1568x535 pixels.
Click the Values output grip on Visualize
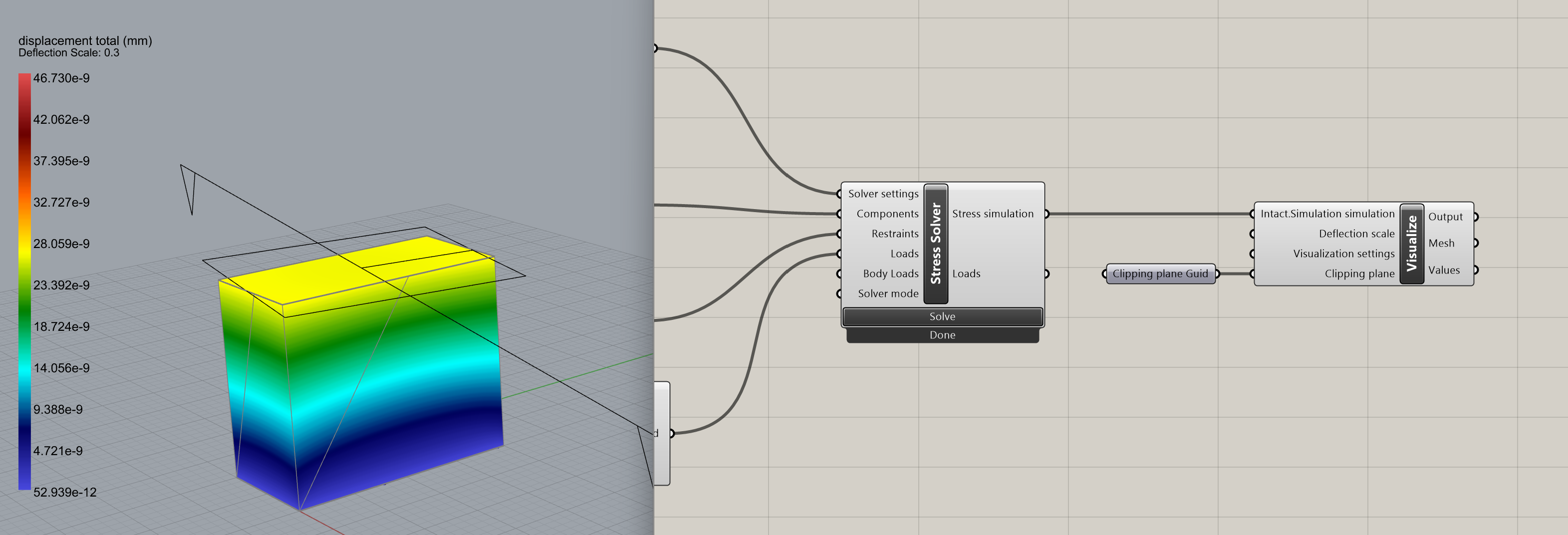(x=1476, y=269)
